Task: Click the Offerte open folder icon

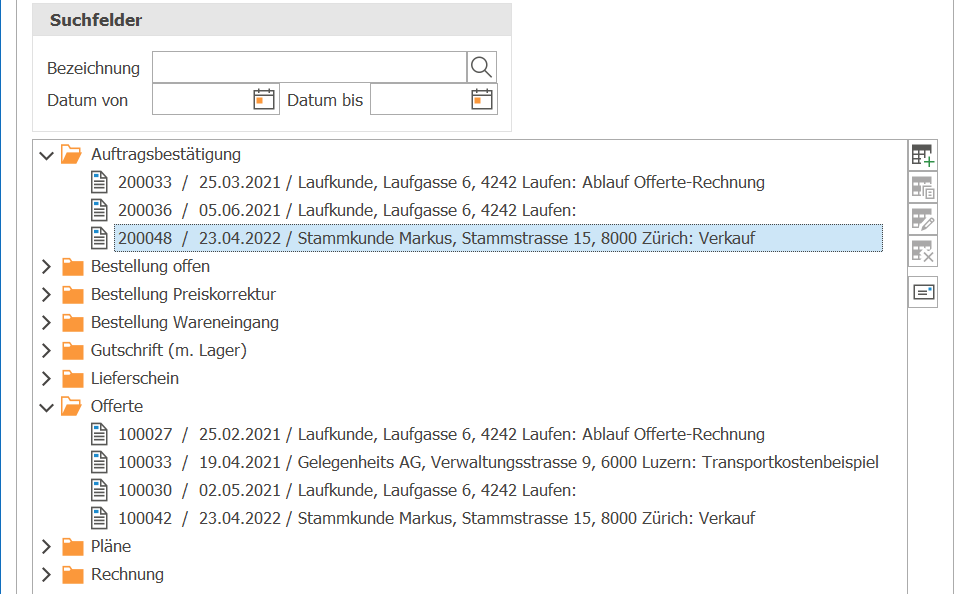Action: coord(72,406)
